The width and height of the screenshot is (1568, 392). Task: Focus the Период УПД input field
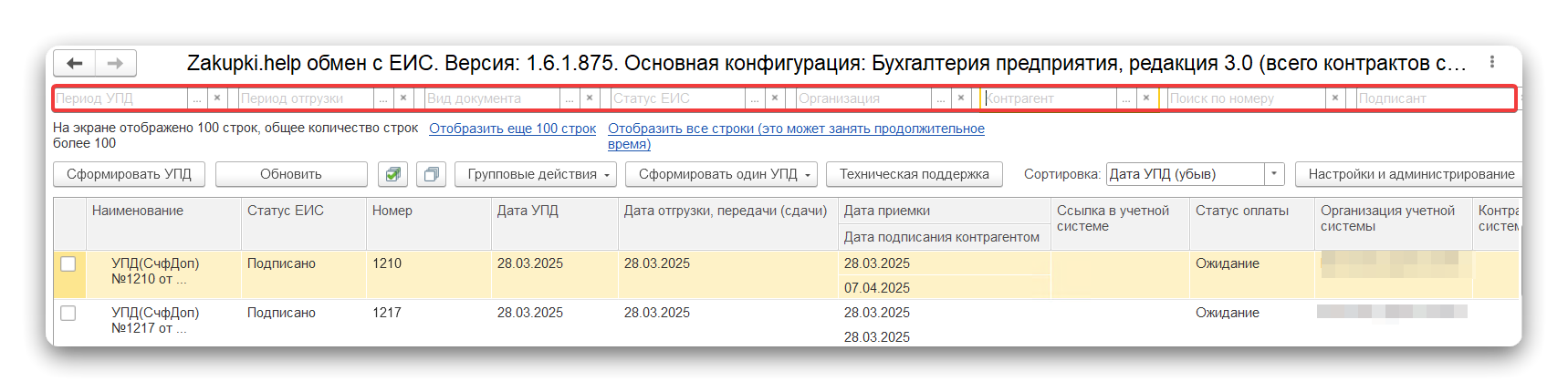(x=121, y=98)
